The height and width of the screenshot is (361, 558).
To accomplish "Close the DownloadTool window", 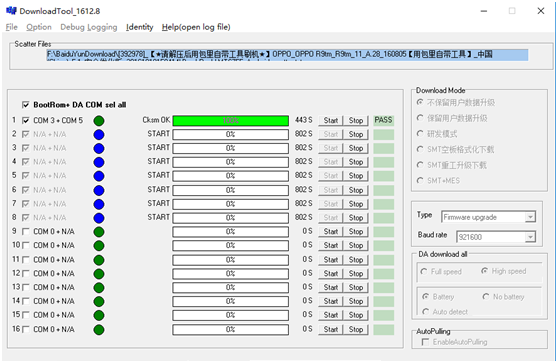I will click(x=541, y=11).
